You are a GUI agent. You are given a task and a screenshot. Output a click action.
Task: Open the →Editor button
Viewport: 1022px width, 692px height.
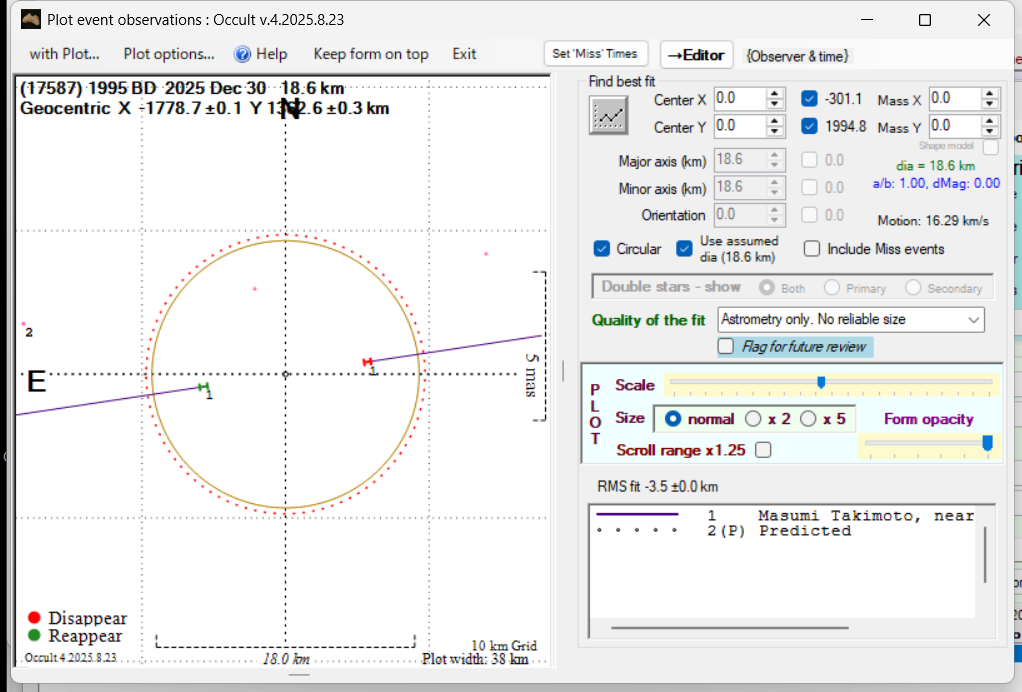pyautogui.click(x=697, y=55)
